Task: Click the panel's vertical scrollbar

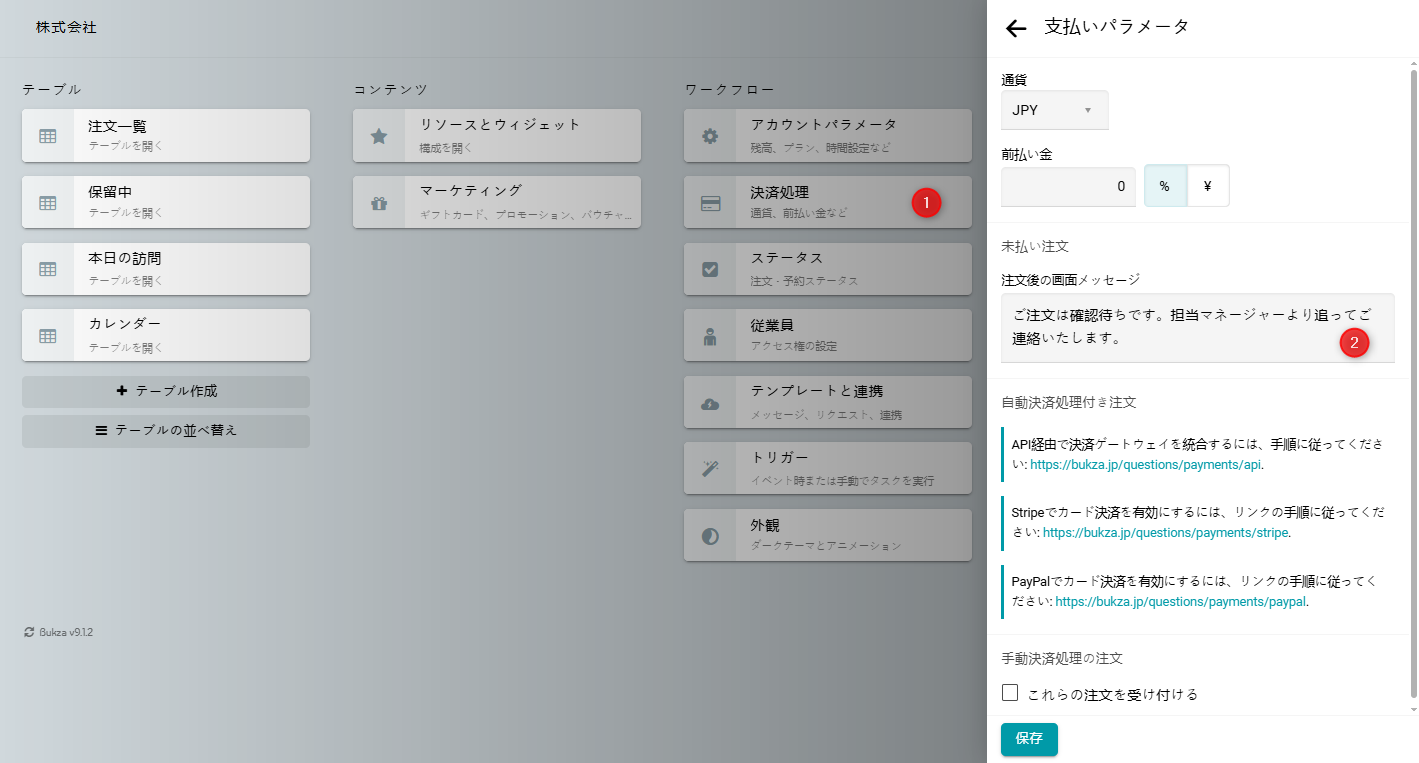Action: 1413,385
